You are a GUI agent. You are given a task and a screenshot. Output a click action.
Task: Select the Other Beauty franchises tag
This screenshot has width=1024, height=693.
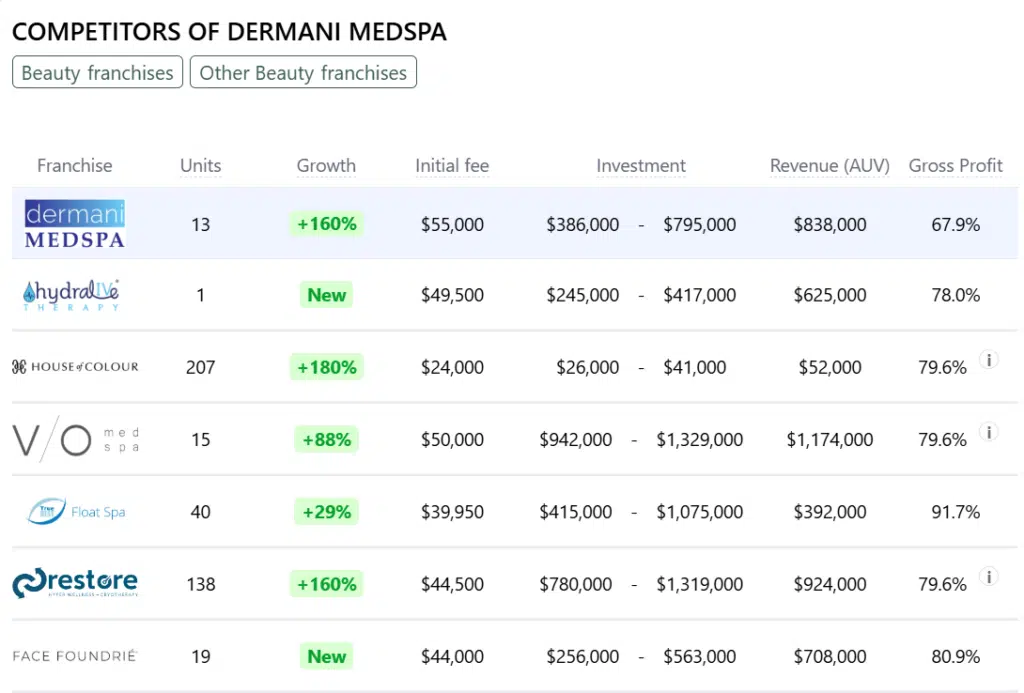click(303, 72)
